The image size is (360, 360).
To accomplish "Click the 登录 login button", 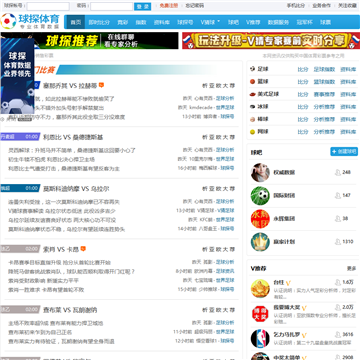I will tap(143, 6).
